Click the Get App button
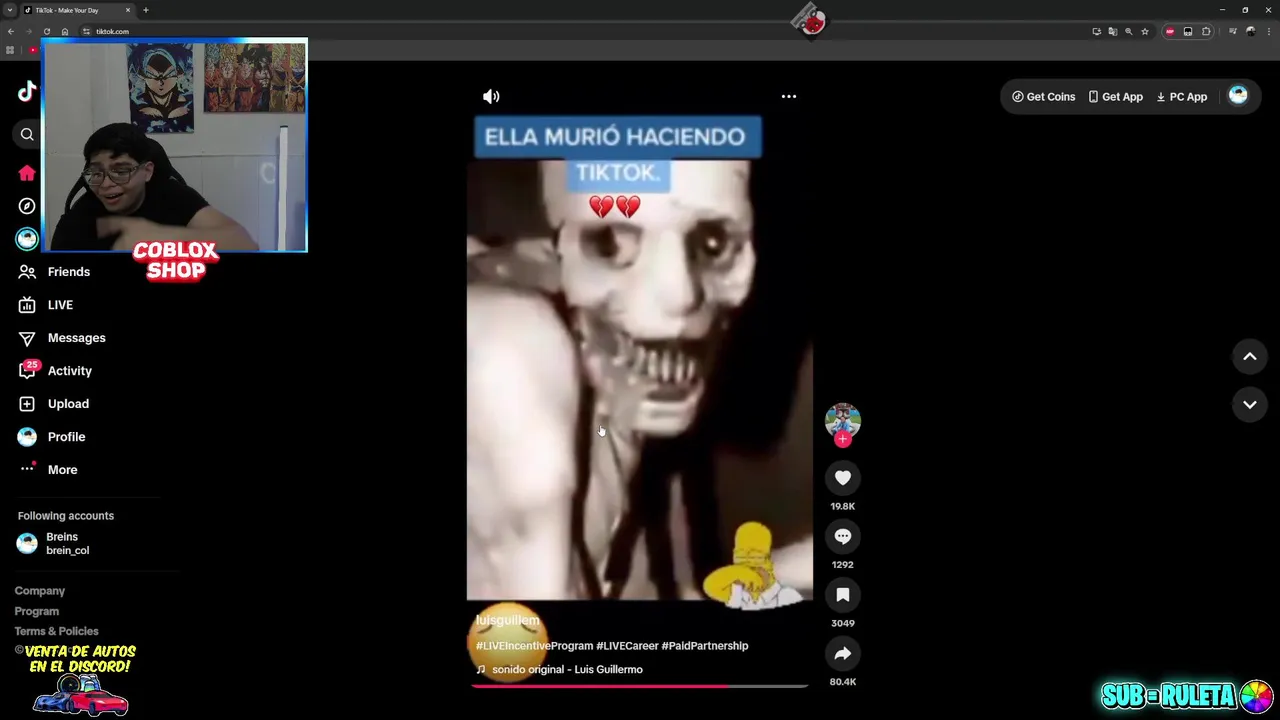 (1116, 97)
